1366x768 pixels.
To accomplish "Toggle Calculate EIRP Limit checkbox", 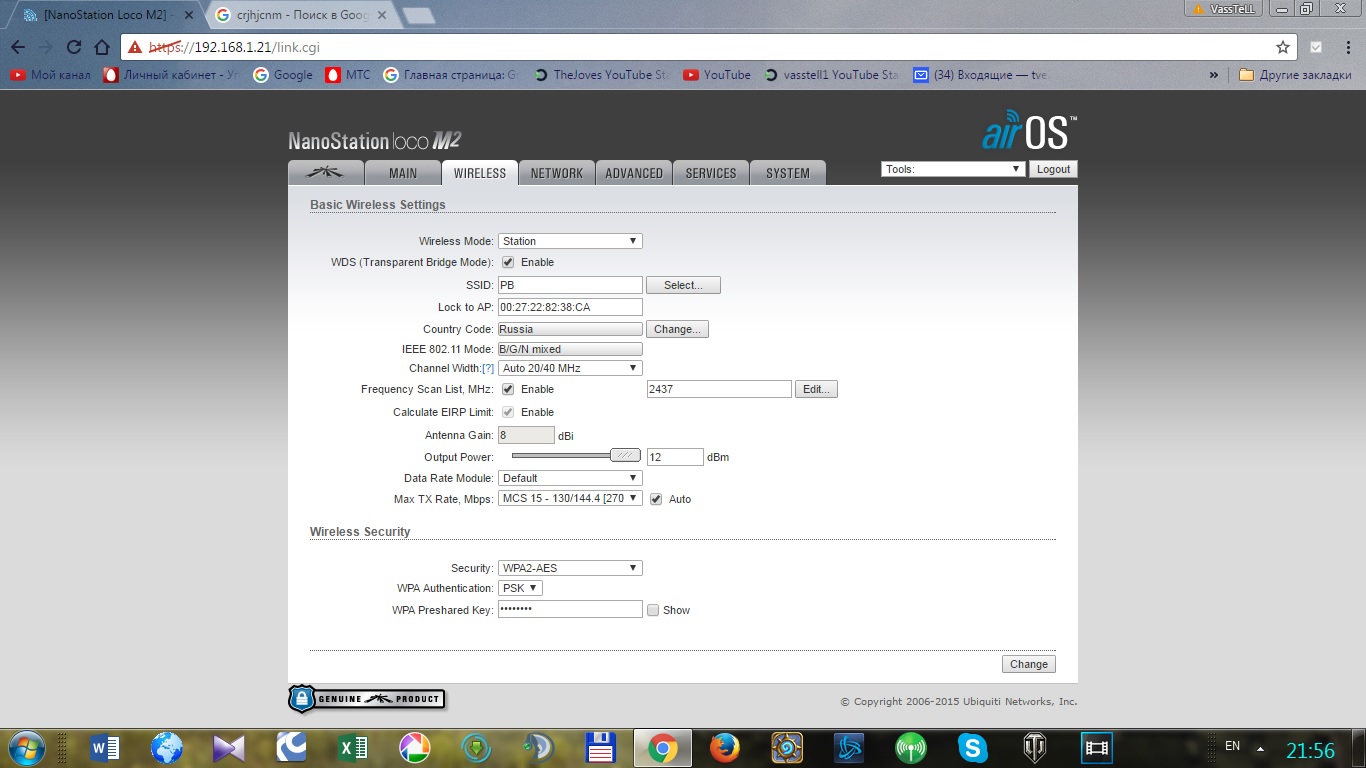I will pos(508,412).
